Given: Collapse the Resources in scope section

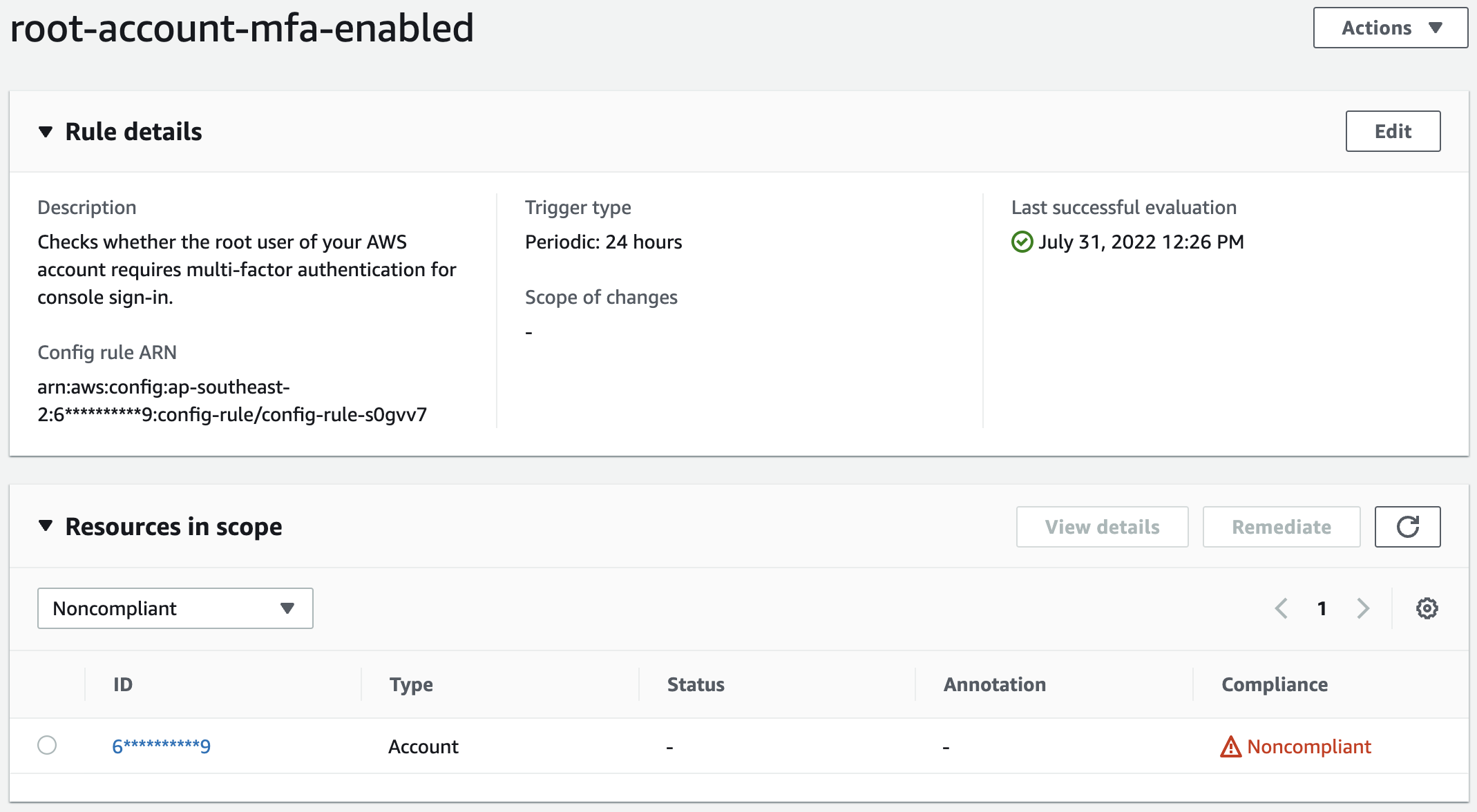Looking at the screenshot, I should [x=46, y=526].
